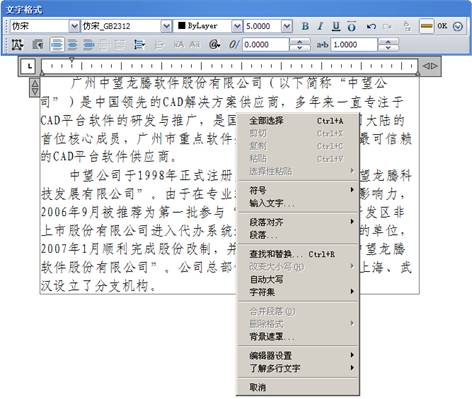Choose 查找和替换... menu entry
The height and width of the screenshot is (399, 472).
click(x=298, y=254)
